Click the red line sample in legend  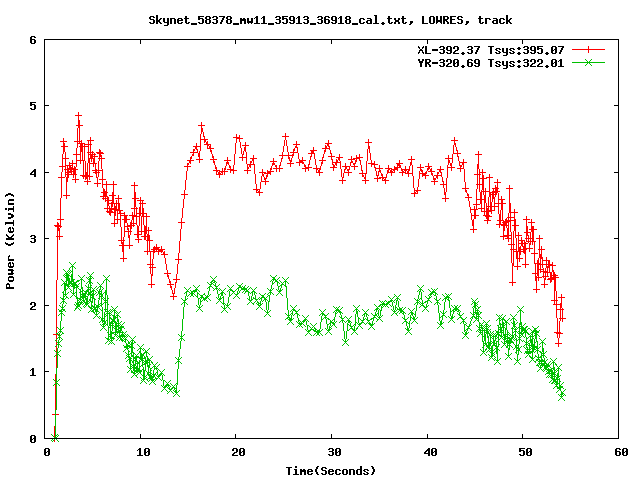coord(588,50)
